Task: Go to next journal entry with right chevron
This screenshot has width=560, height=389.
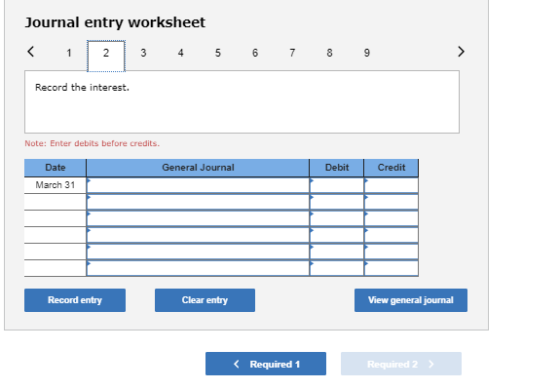Action: [461, 52]
